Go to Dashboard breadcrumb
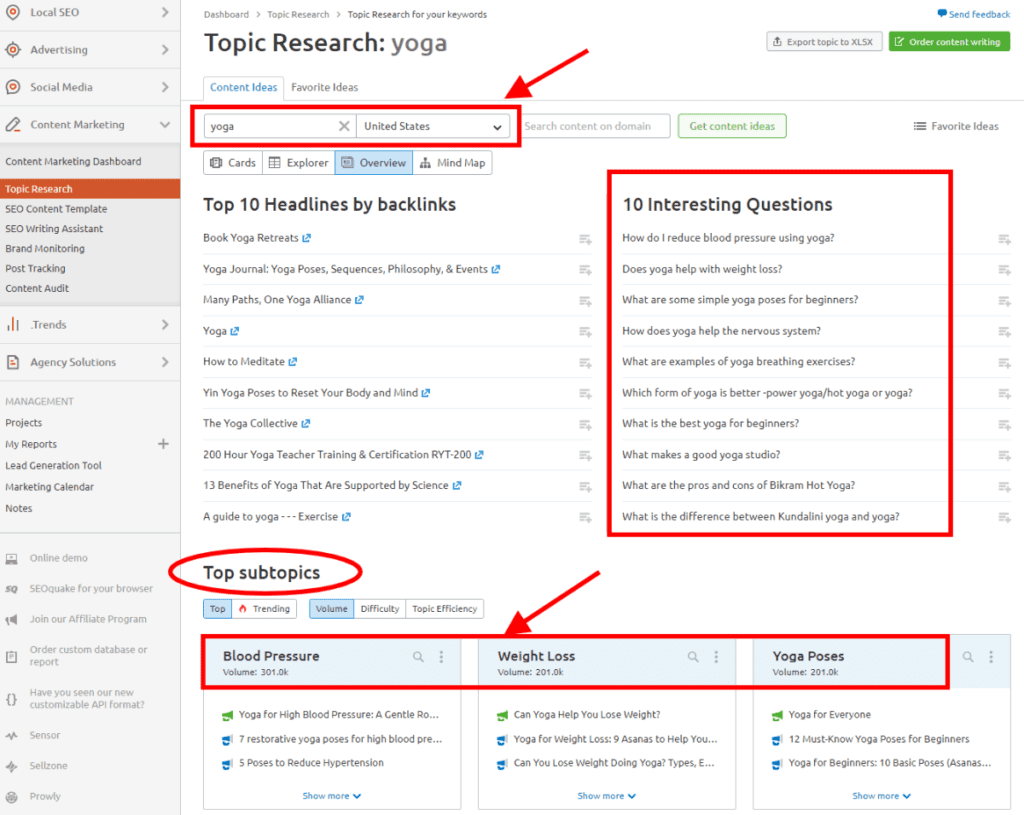Screen dimensions: 1024x815 (226, 14)
